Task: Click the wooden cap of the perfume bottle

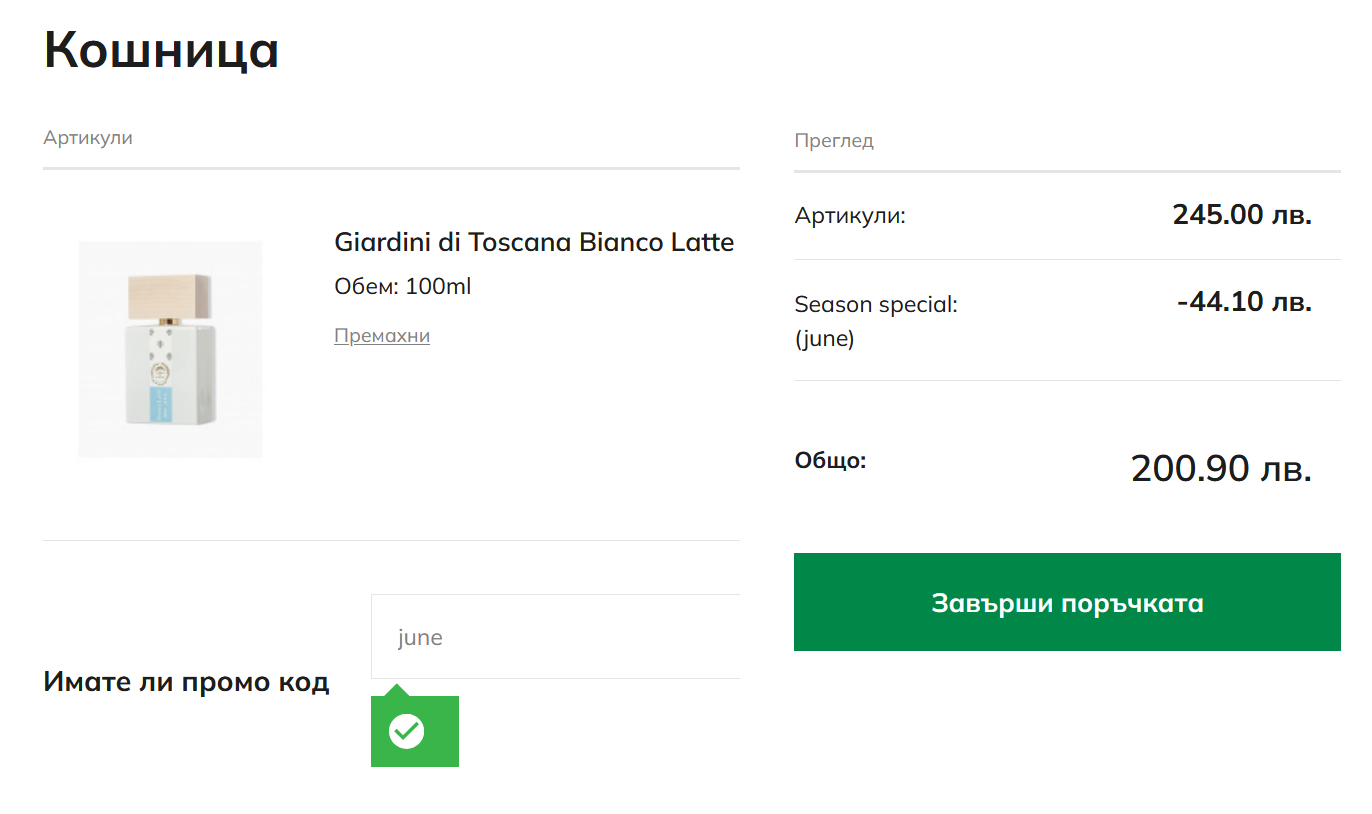Action: (170, 296)
